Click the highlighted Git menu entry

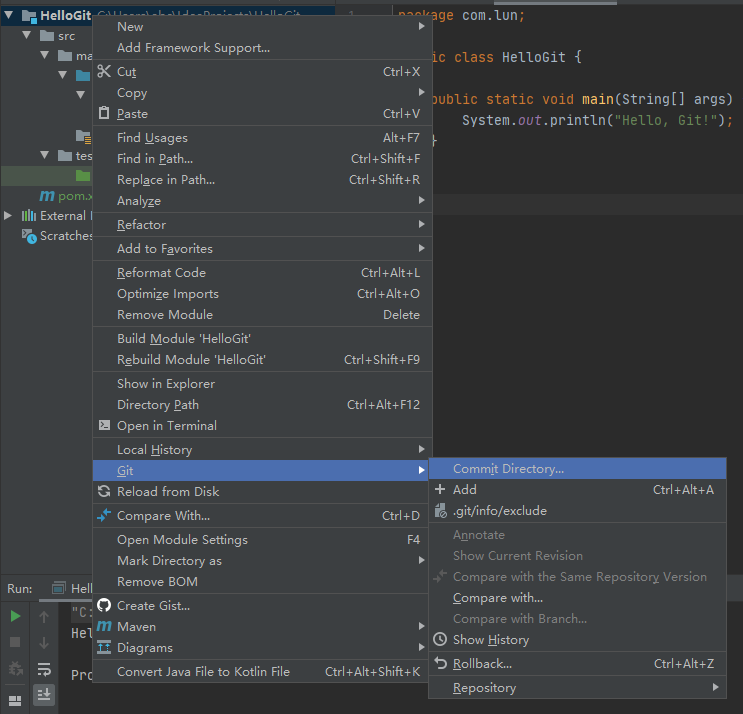(x=262, y=470)
